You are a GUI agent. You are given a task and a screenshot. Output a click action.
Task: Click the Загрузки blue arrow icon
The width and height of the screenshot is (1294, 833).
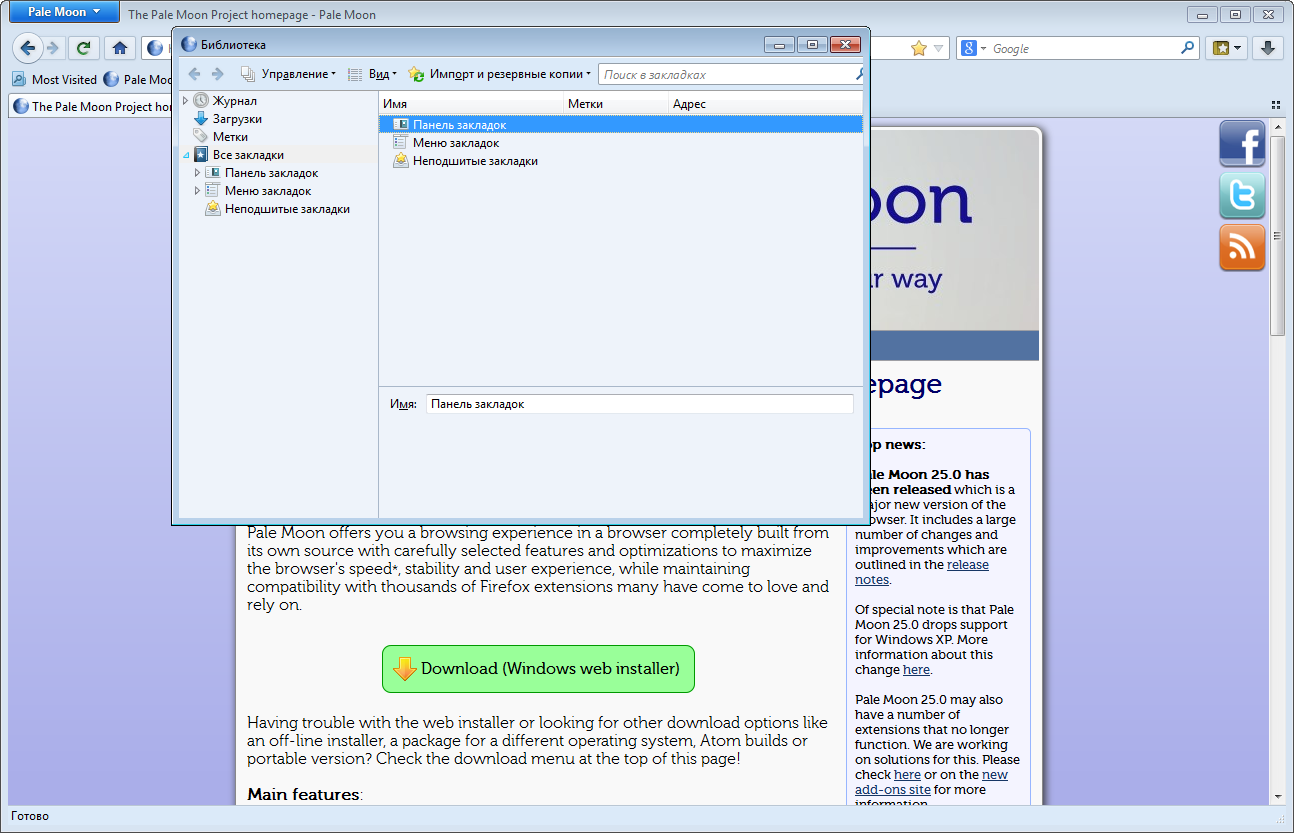pos(201,119)
